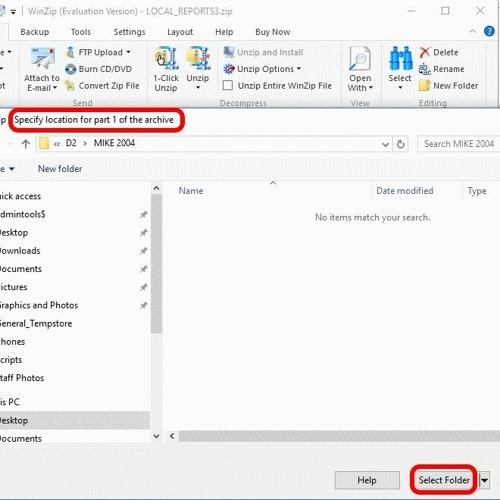Screen dimensions: 500x500
Task: Unpin admintools$ from Quick access
Action: [143, 214]
